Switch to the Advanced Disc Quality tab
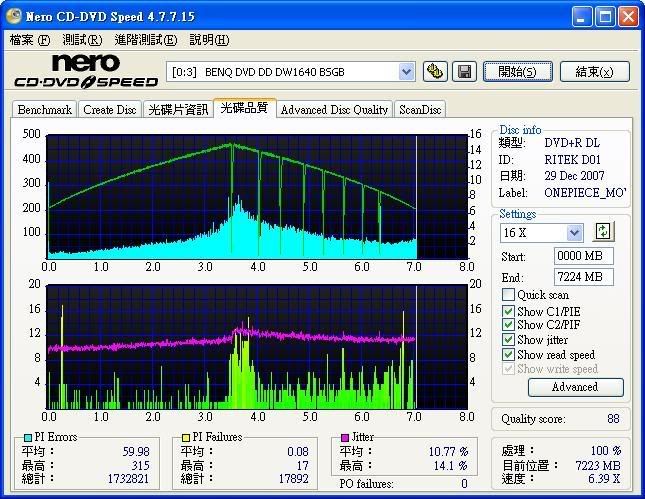The height and width of the screenshot is (499, 645). tap(334, 110)
